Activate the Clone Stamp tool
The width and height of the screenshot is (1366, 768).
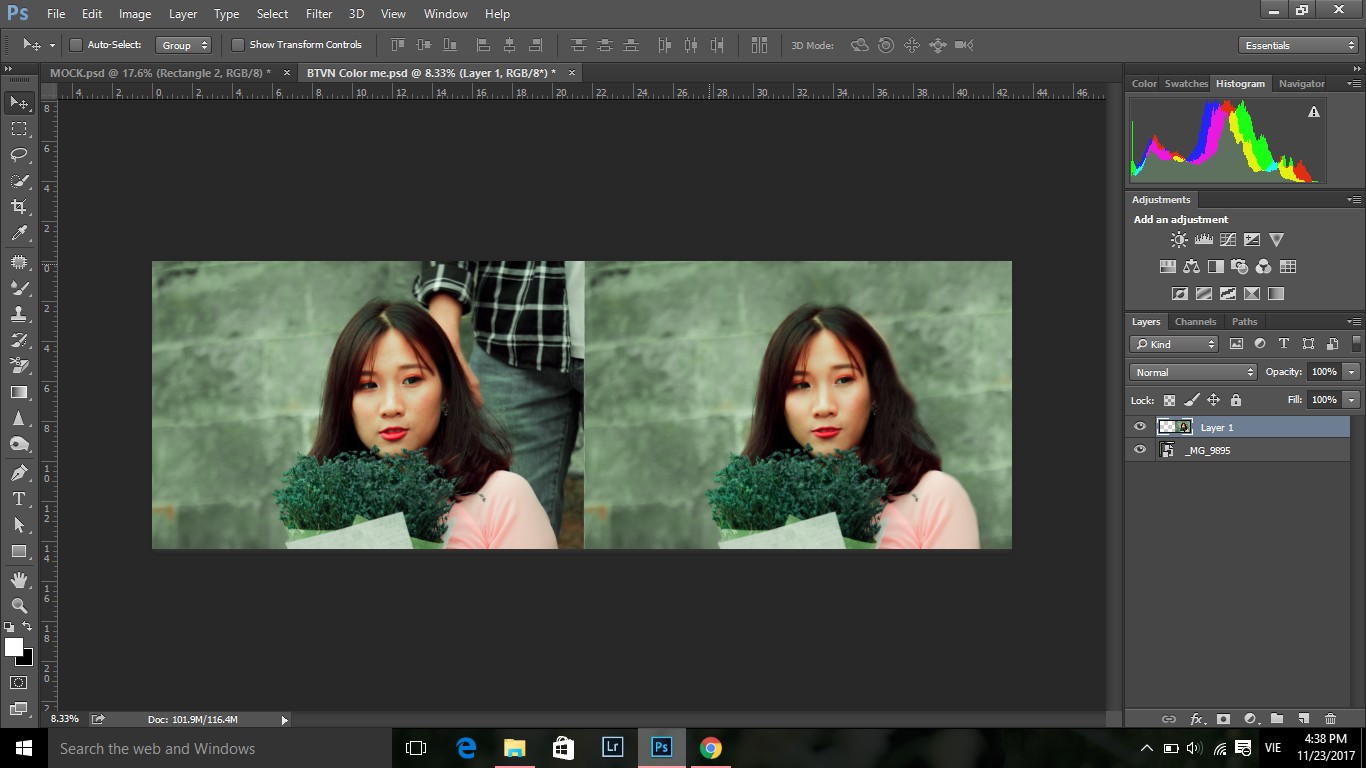[19, 313]
